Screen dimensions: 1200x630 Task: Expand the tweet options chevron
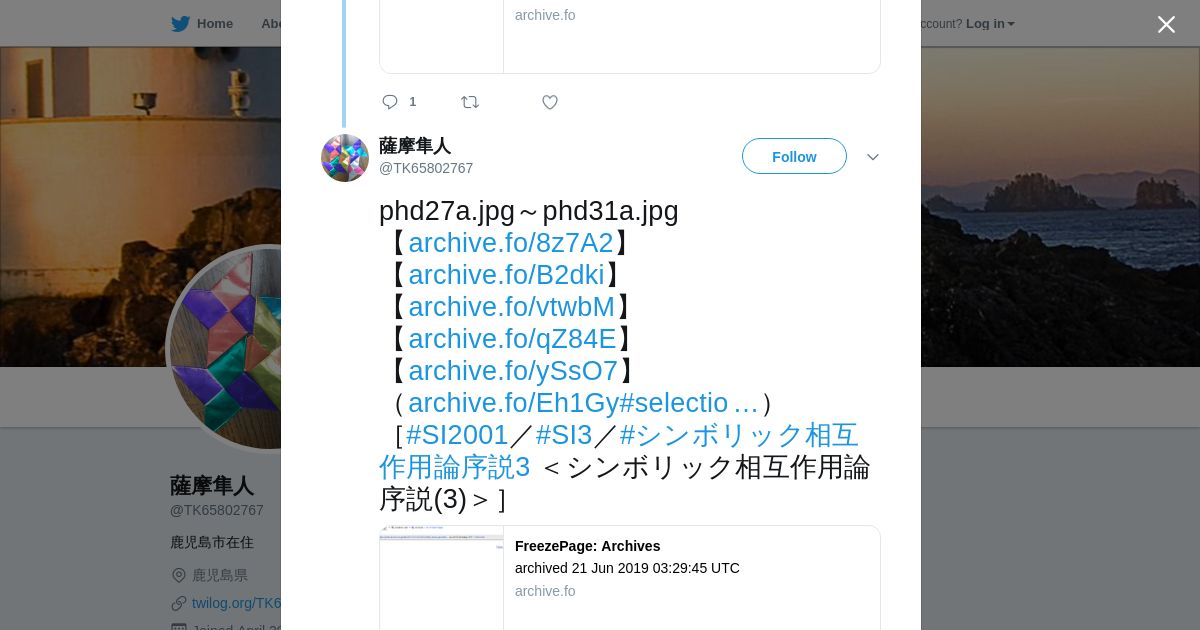[873, 157]
